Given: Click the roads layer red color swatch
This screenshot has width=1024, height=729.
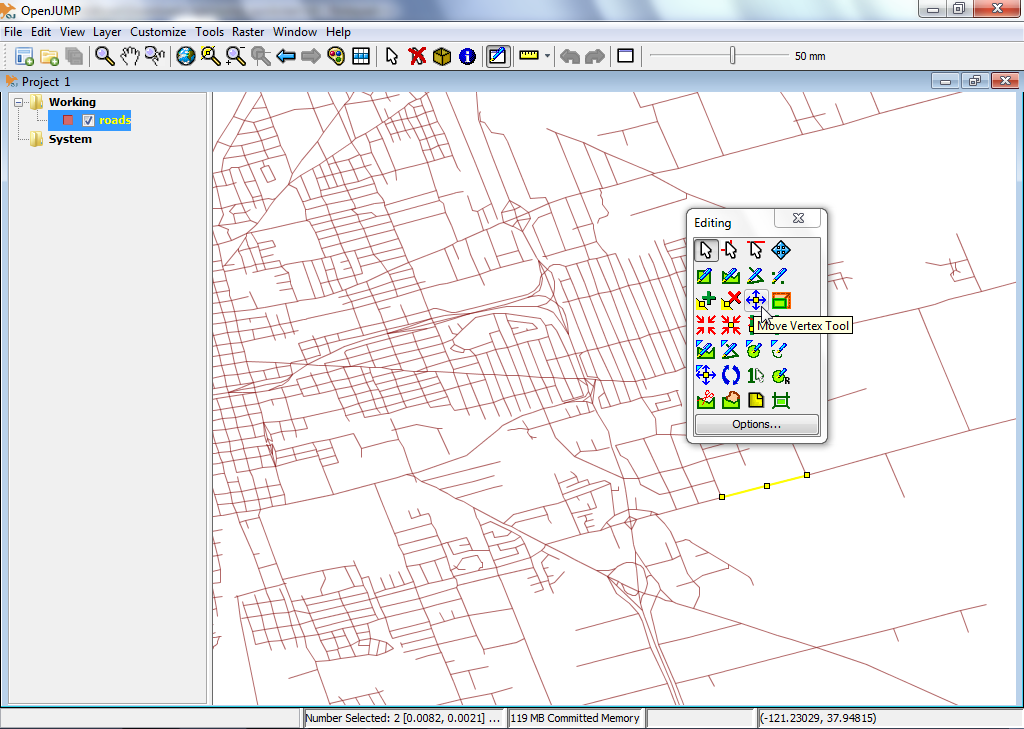Looking at the screenshot, I should [x=68, y=120].
